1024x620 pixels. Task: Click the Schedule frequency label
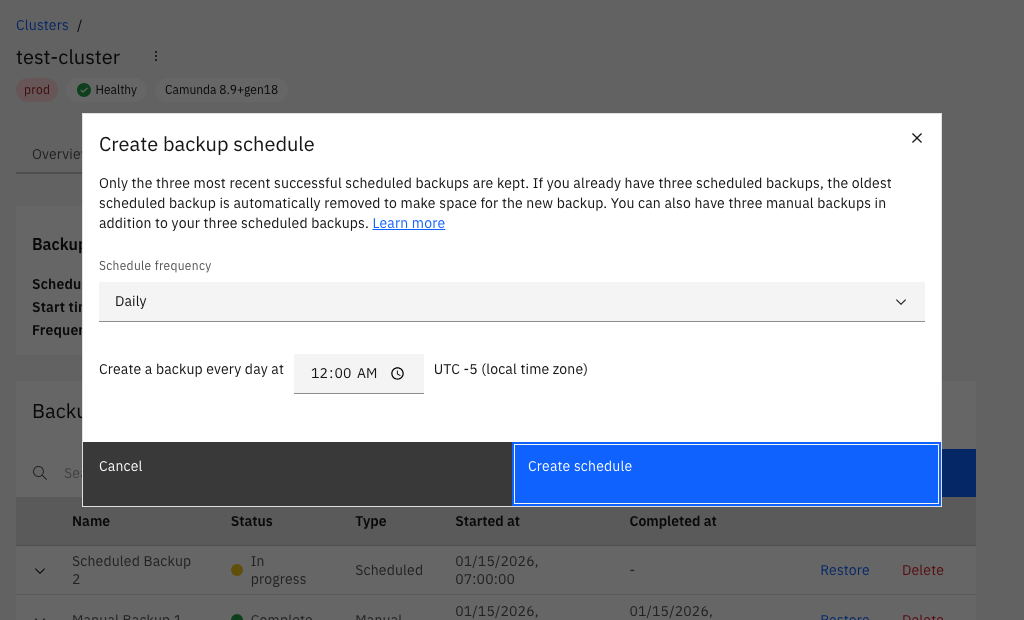click(x=155, y=266)
